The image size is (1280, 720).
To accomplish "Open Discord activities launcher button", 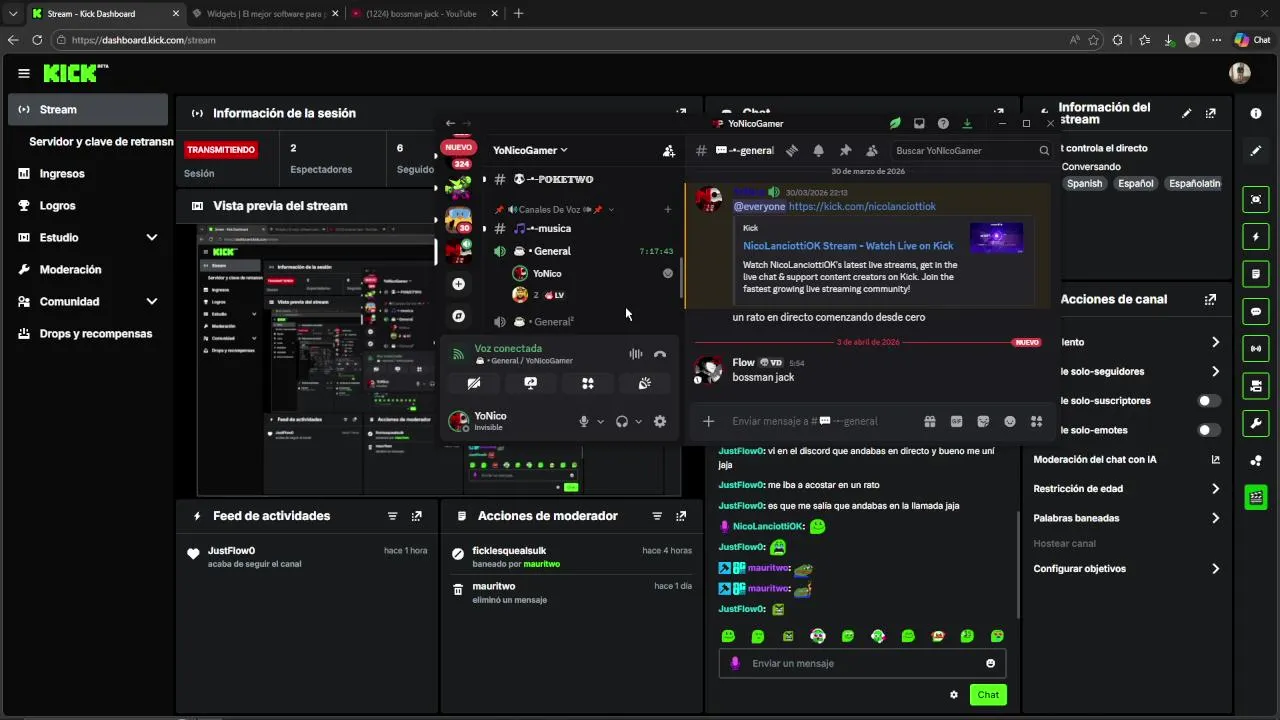I will pos(588,383).
